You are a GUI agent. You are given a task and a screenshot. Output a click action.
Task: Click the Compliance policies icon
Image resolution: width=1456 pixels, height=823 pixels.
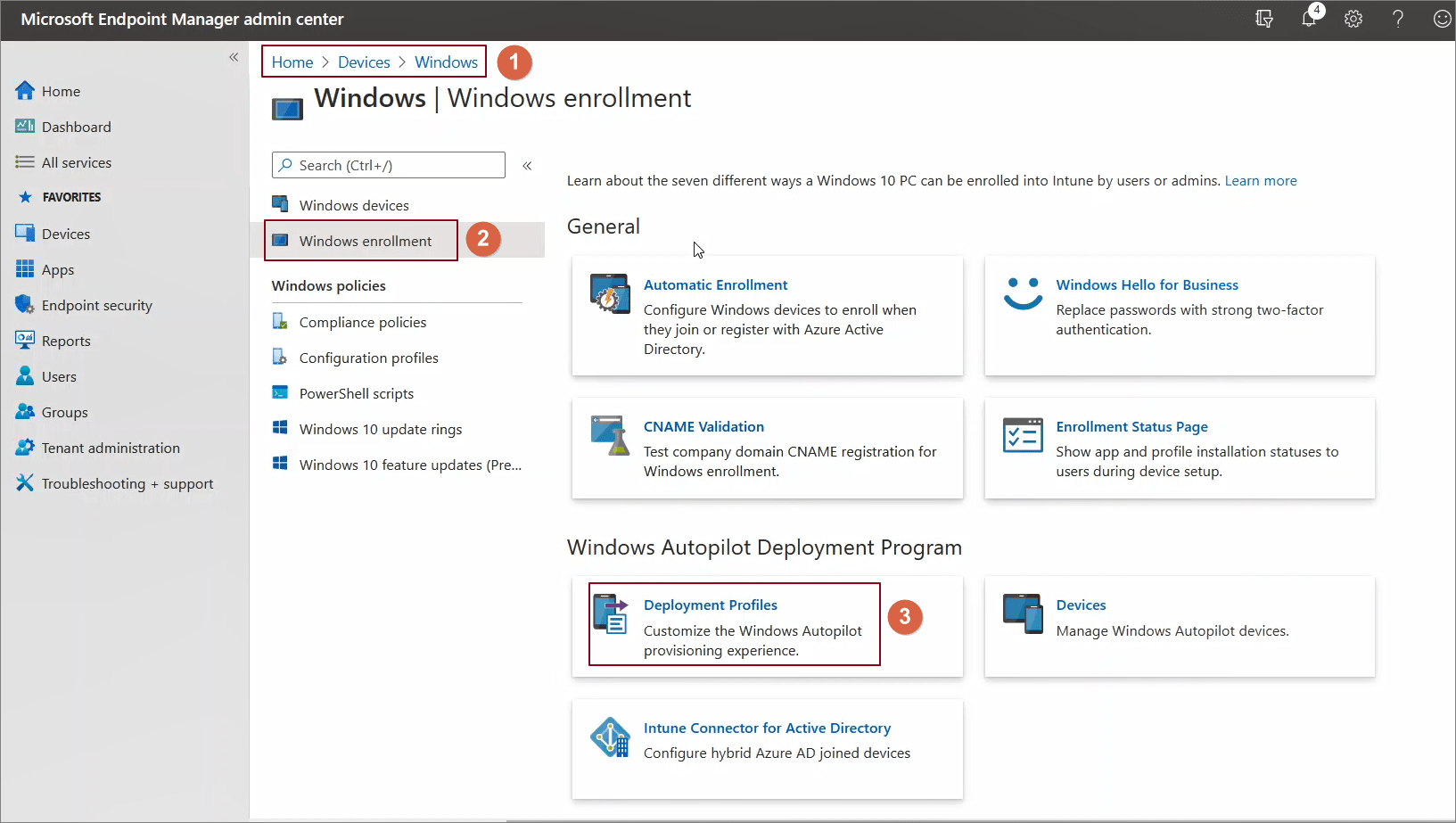280,321
